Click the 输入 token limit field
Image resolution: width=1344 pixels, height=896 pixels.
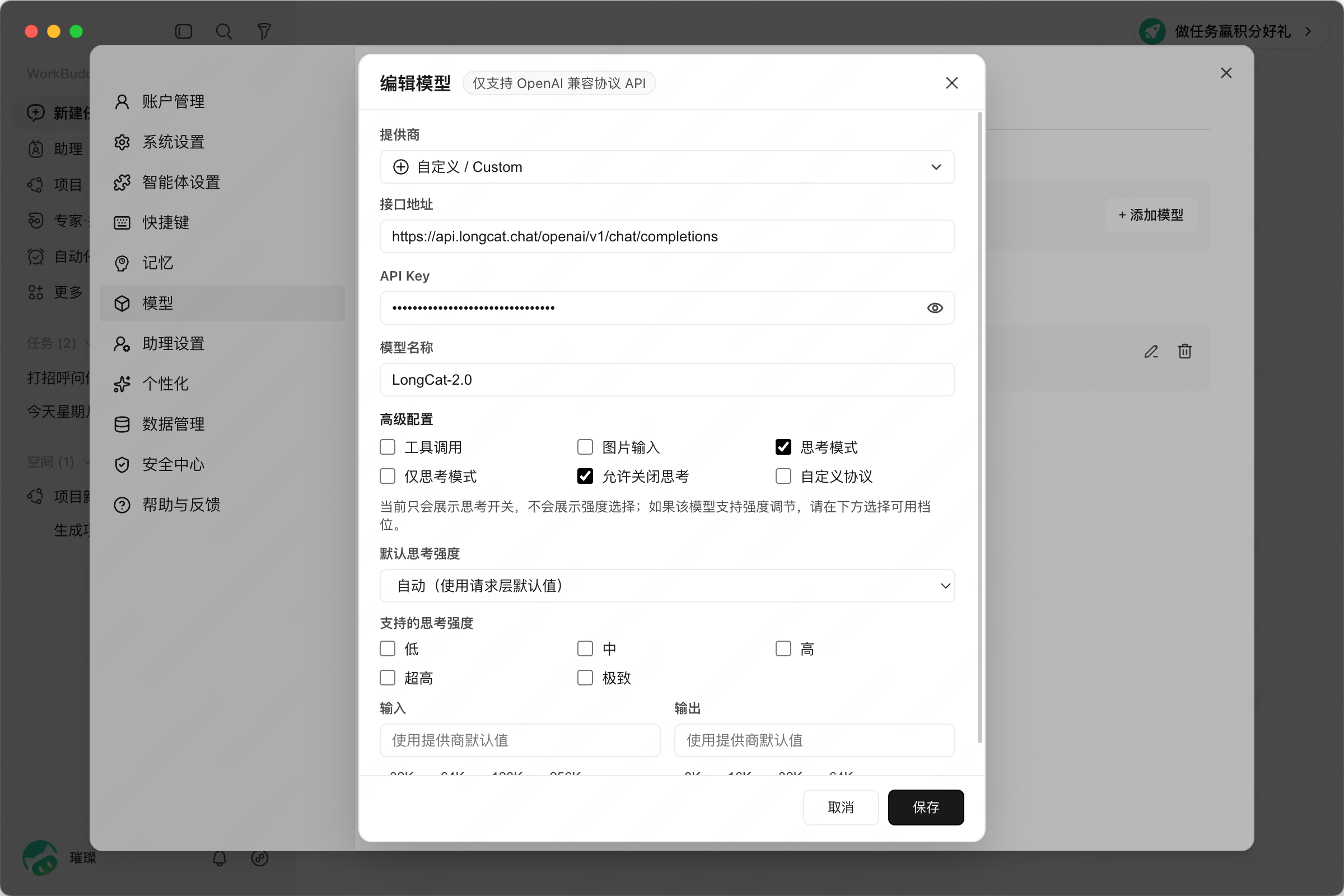coord(520,740)
